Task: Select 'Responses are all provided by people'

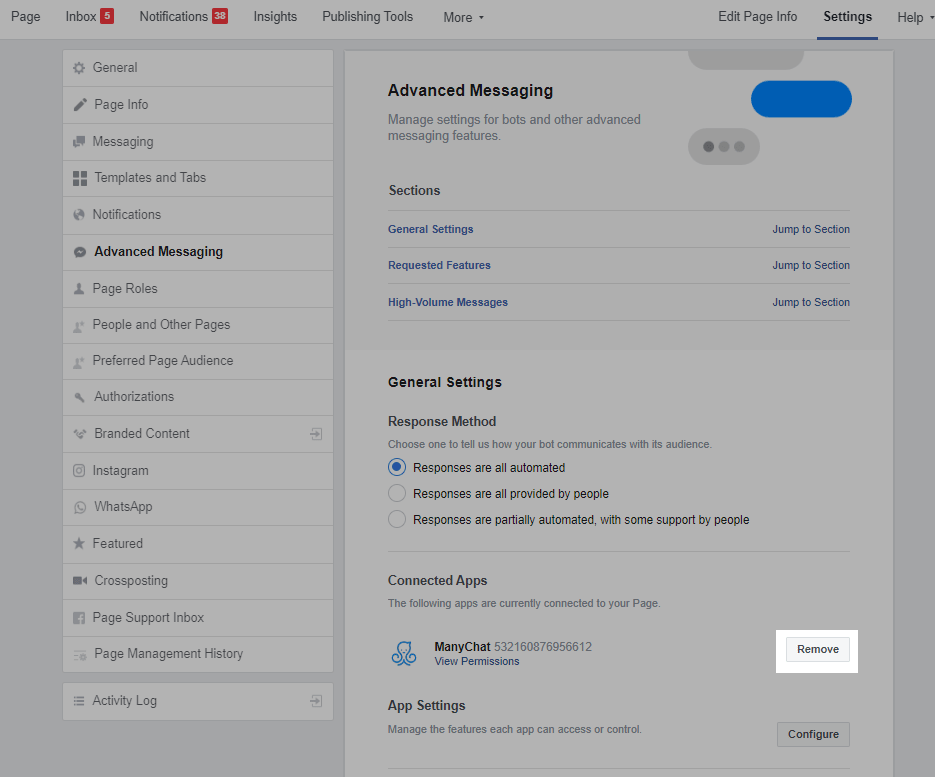Action: tap(397, 493)
